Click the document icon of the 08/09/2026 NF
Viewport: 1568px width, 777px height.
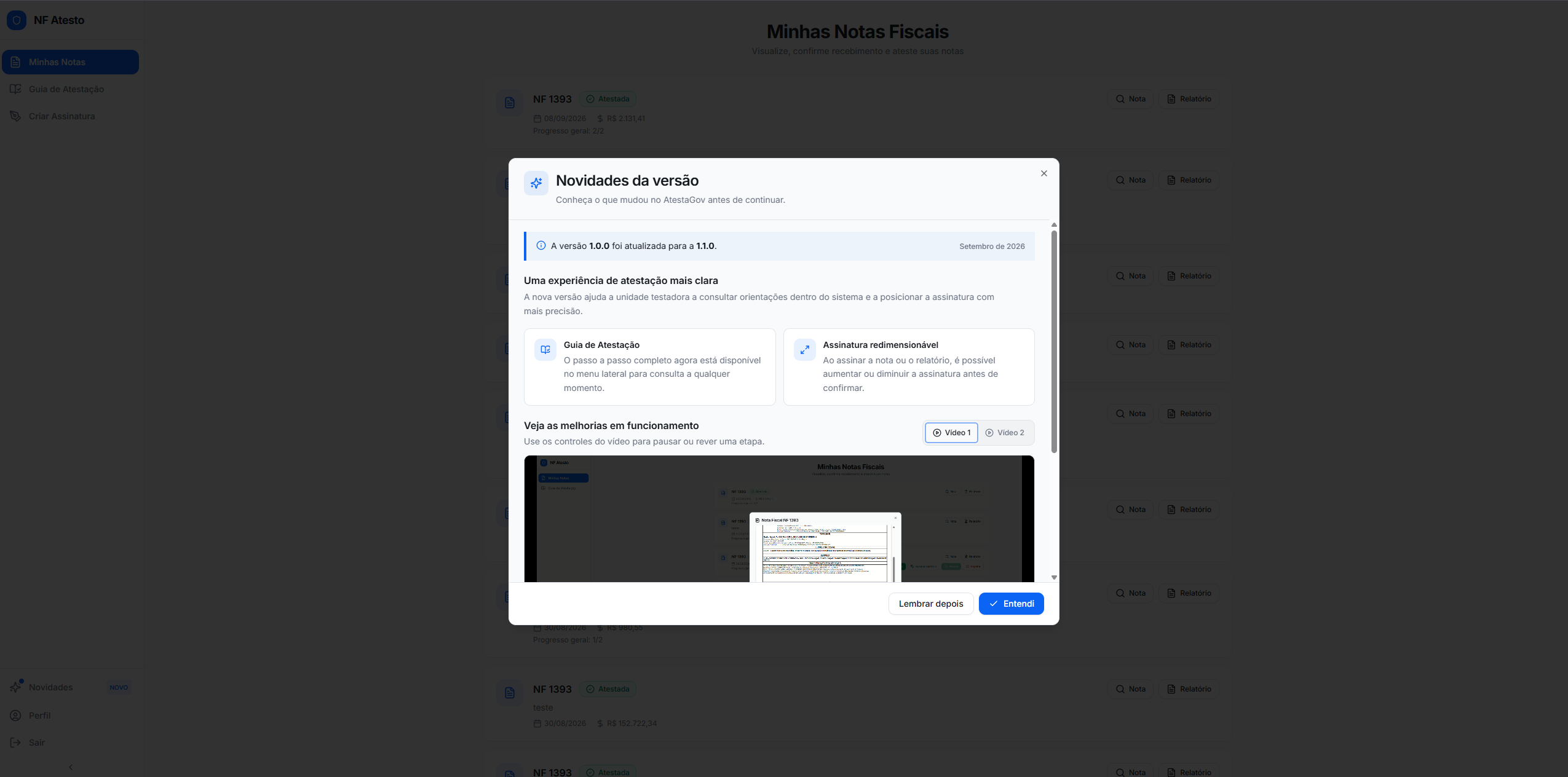[510, 103]
